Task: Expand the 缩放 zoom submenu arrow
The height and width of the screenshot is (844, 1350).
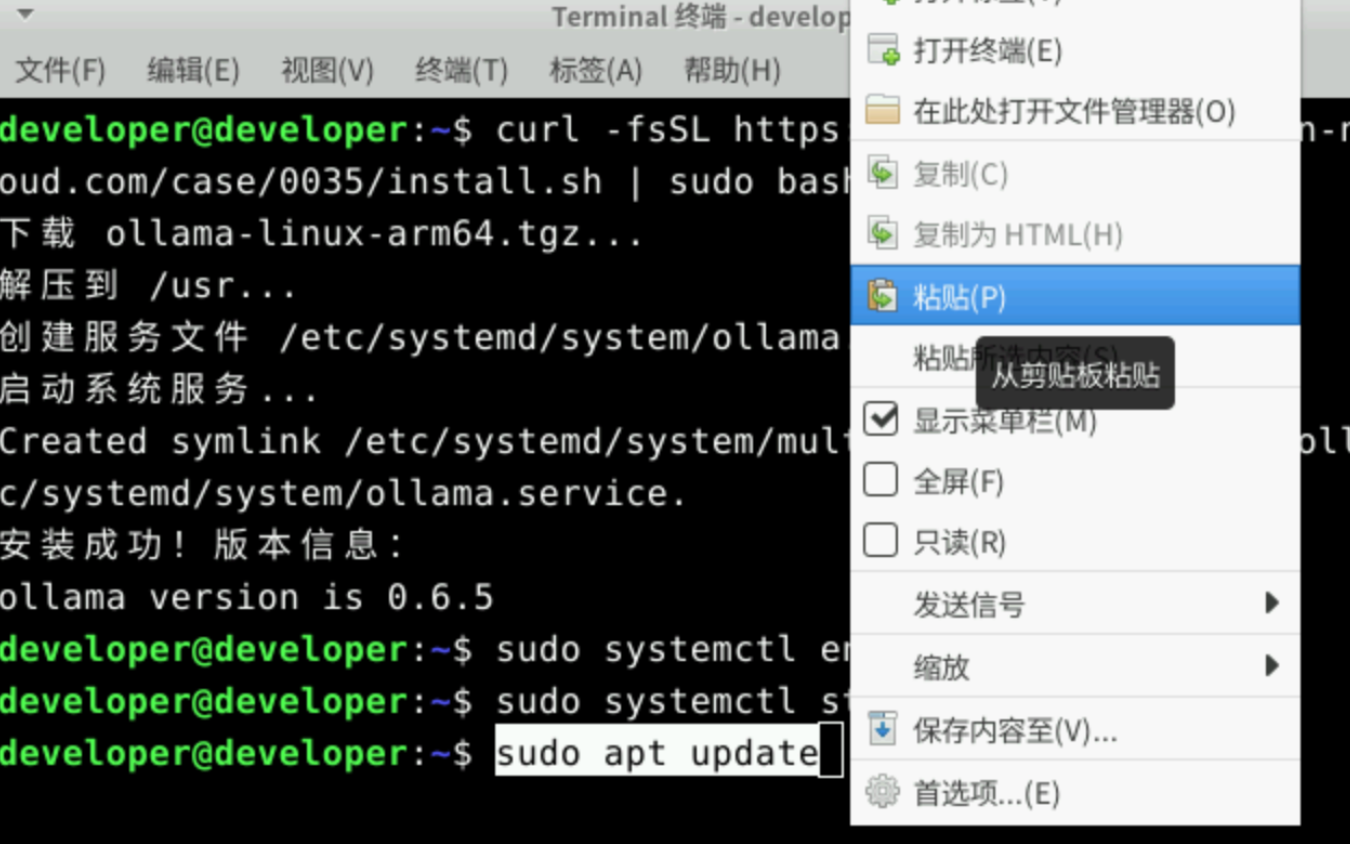Action: click(1271, 665)
